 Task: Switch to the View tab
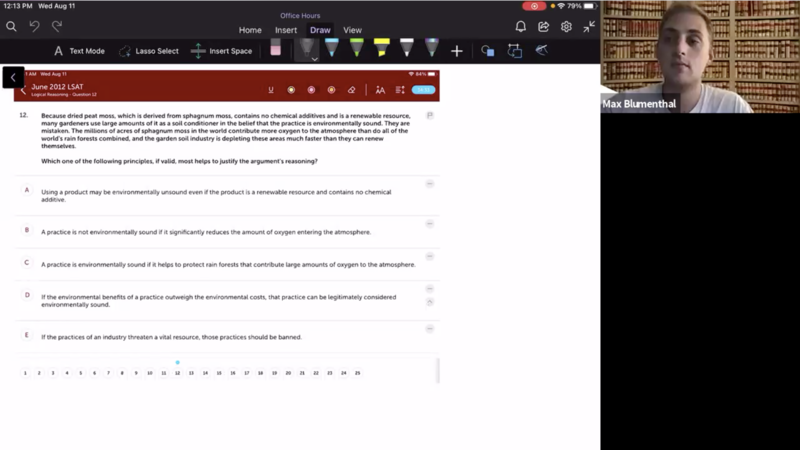(353, 30)
